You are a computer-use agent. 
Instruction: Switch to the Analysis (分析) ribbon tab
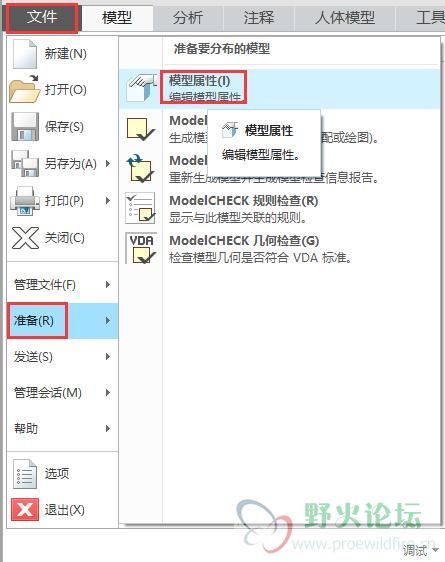pyautogui.click(x=188, y=17)
